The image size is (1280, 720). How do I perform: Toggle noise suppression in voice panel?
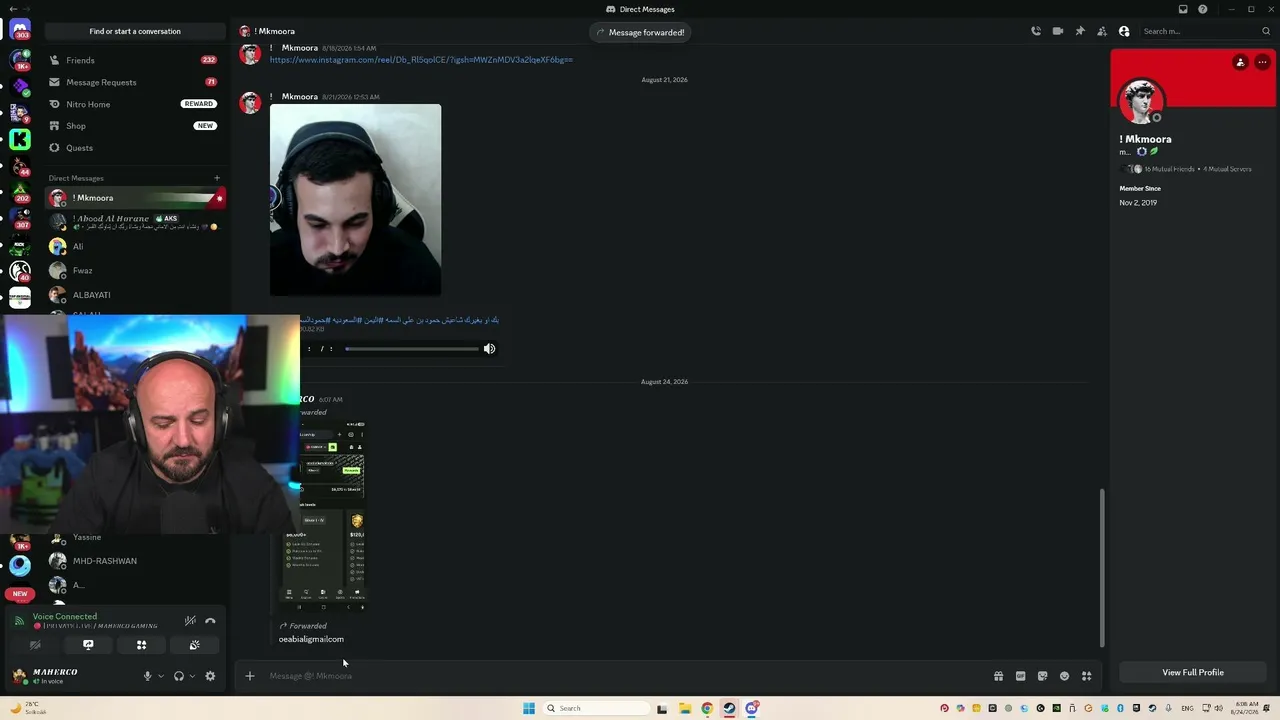tap(190, 621)
